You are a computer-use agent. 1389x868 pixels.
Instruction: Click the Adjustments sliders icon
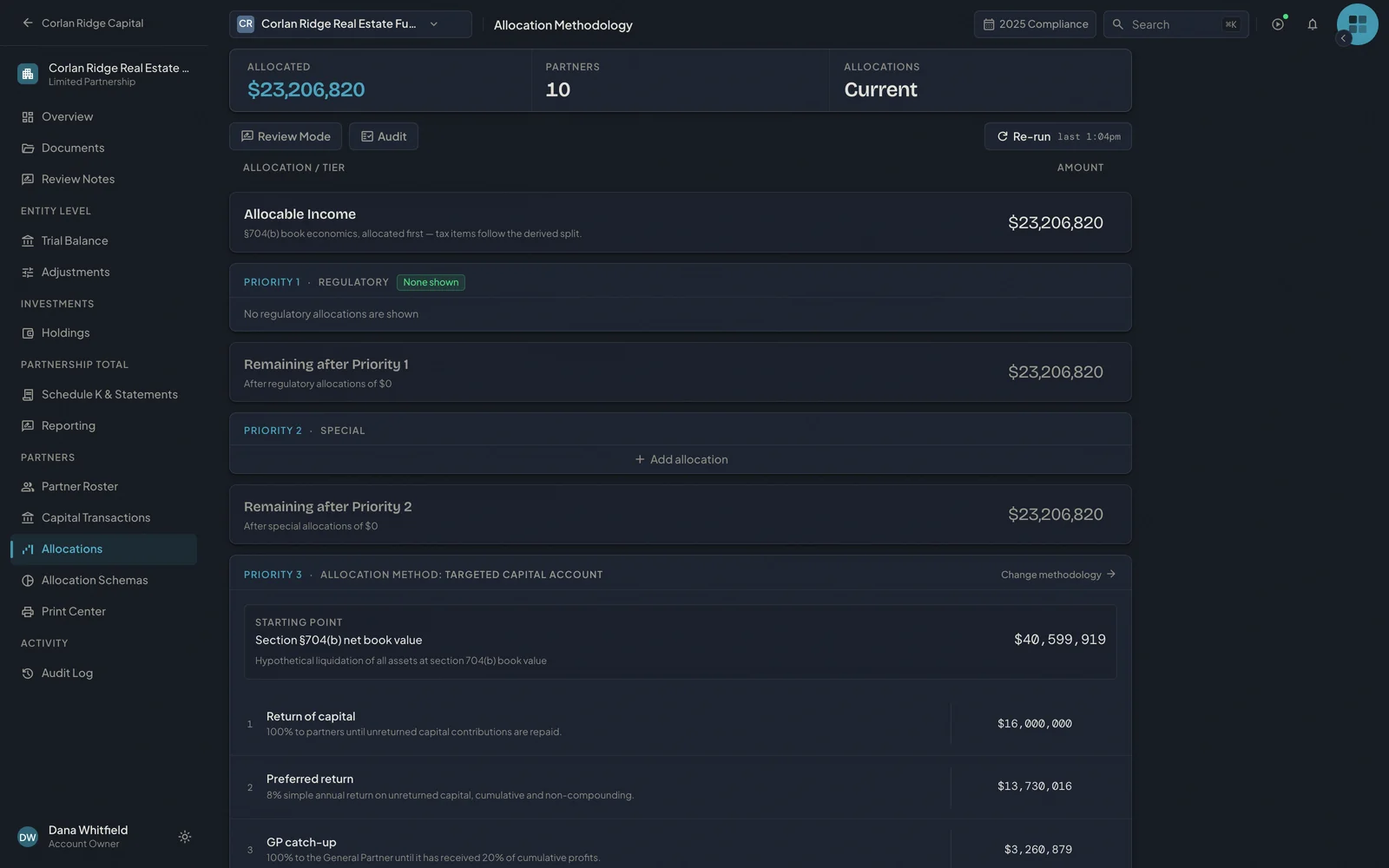click(x=28, y=272)
